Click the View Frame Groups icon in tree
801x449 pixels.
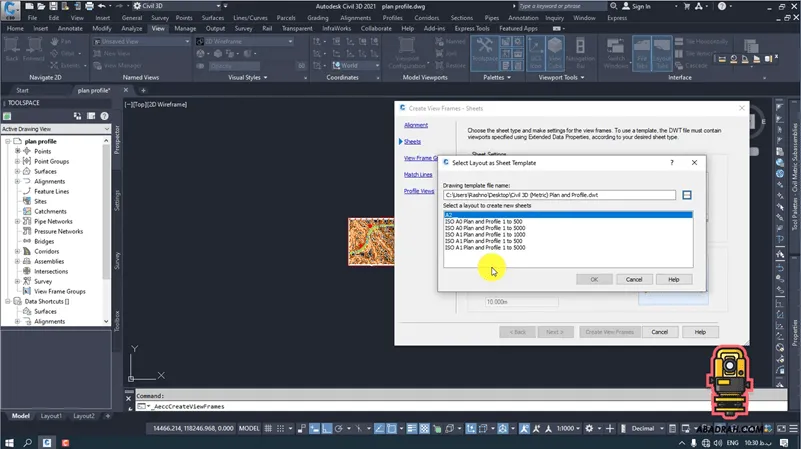(28, 291)
